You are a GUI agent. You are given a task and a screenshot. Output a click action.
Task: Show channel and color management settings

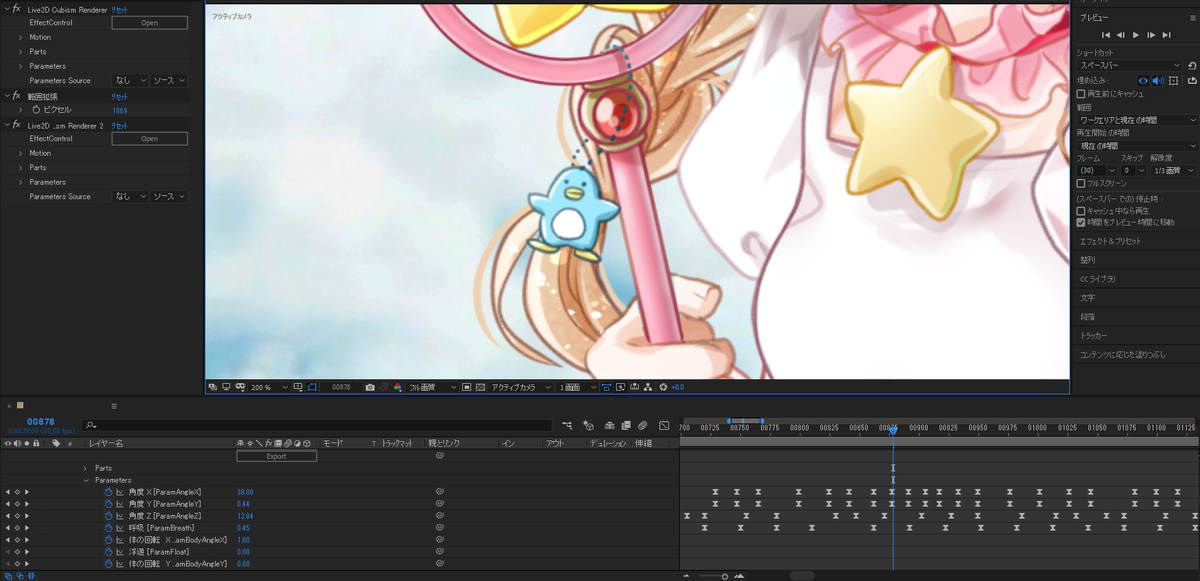coord(398,387)
